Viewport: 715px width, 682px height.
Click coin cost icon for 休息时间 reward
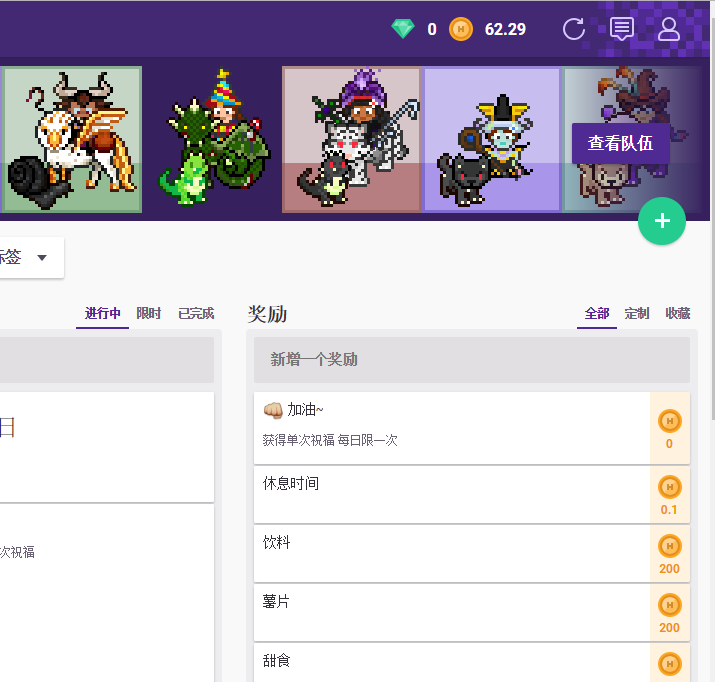point(669,487)
